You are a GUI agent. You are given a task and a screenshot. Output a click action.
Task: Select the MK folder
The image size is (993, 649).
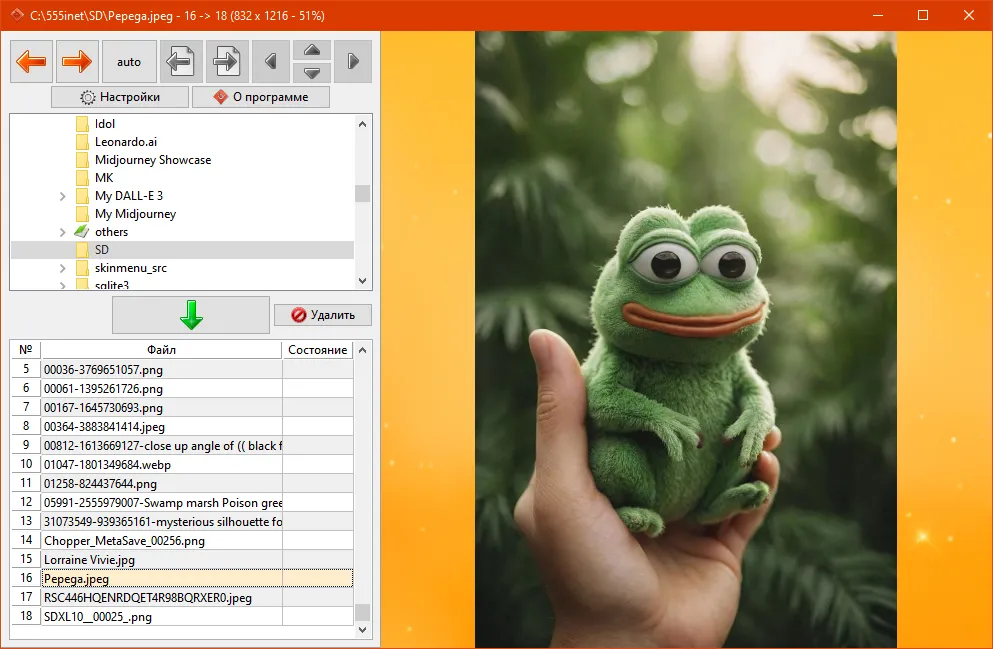point(104,178)
